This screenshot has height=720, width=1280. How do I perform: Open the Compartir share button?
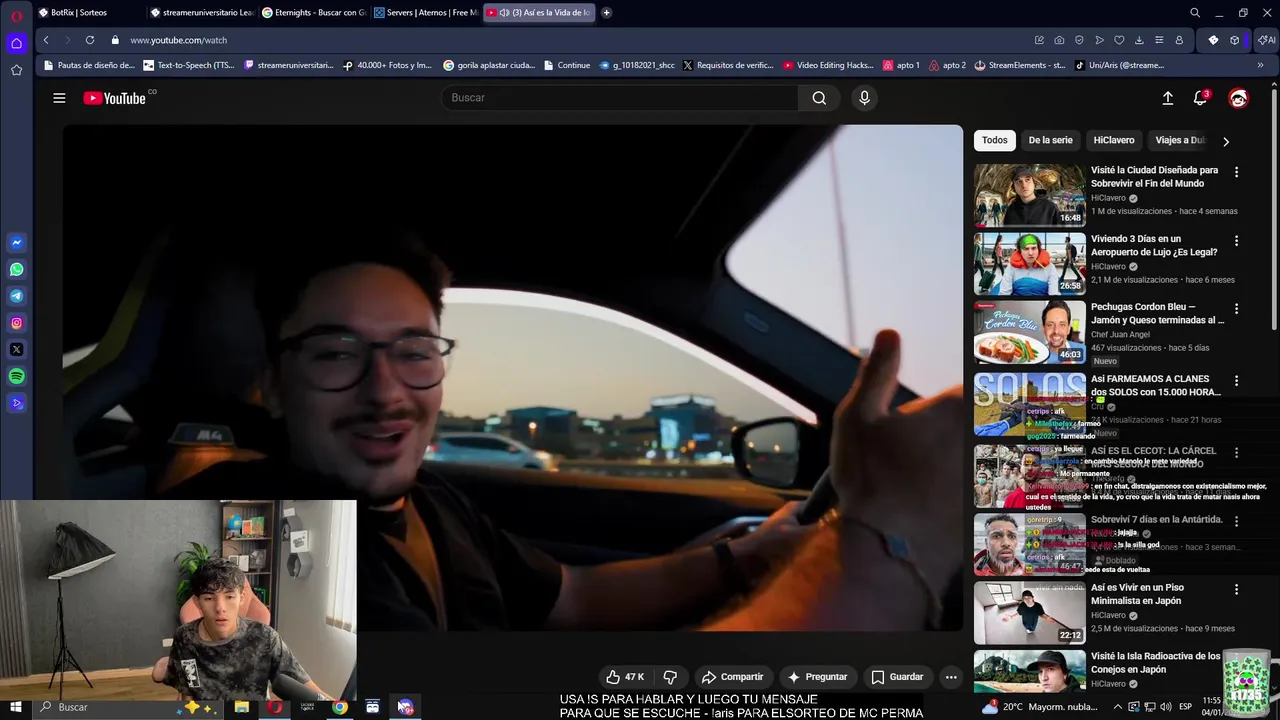732,677
